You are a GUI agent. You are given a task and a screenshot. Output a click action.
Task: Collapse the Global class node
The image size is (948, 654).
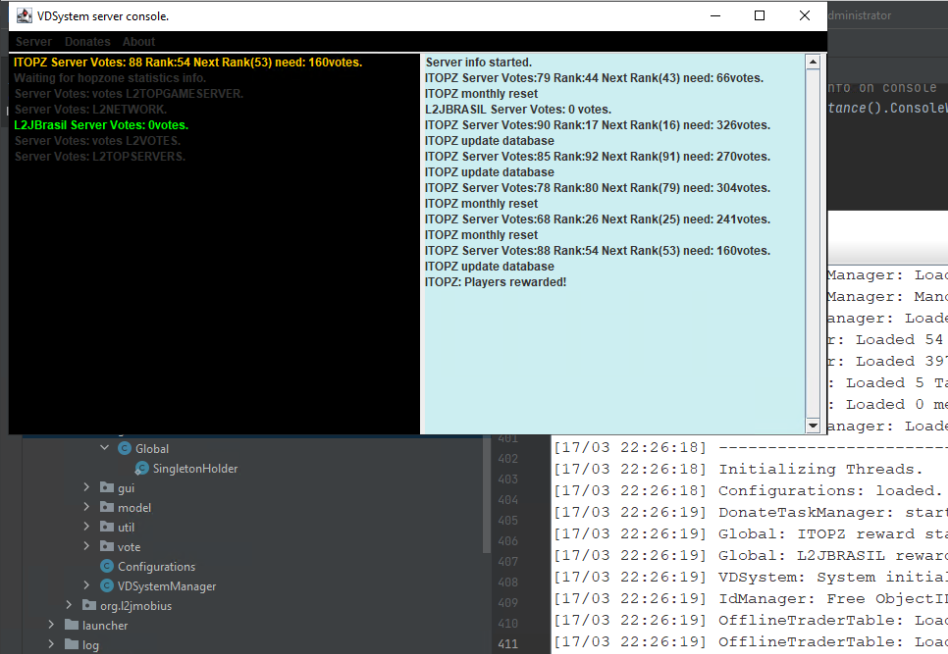pos(105,448)
